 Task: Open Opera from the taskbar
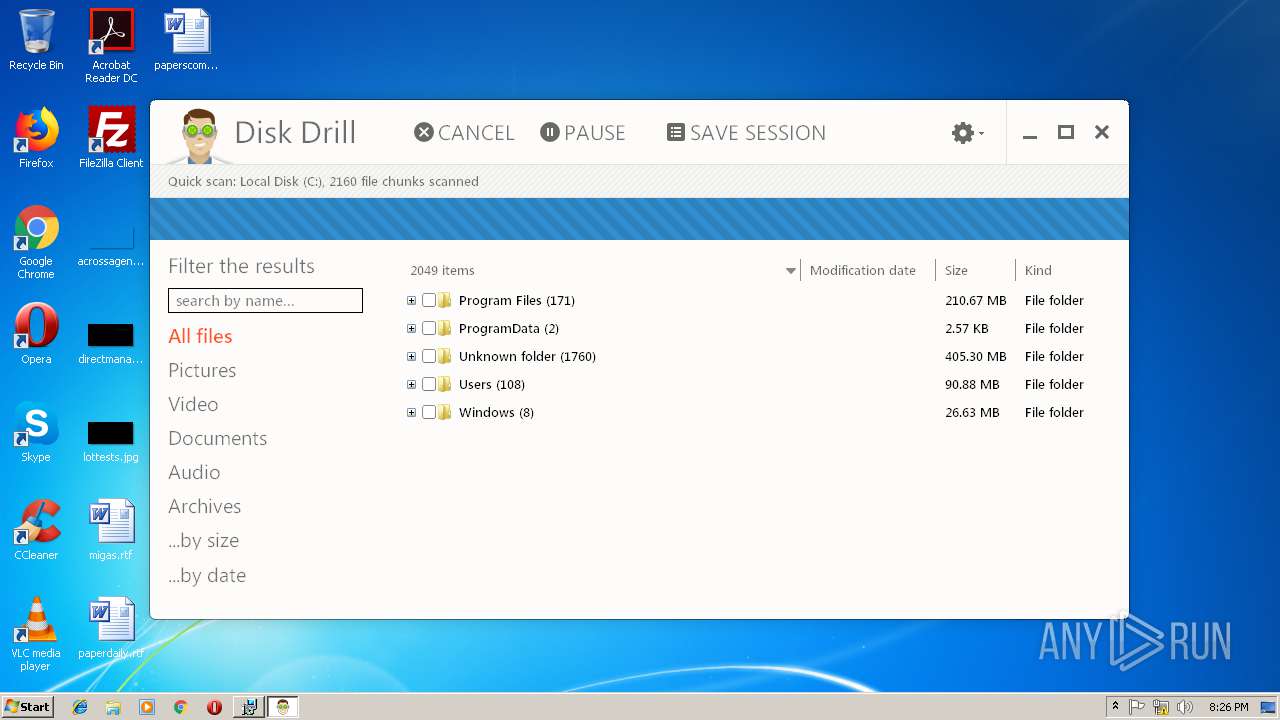click(x=214, y=707)
